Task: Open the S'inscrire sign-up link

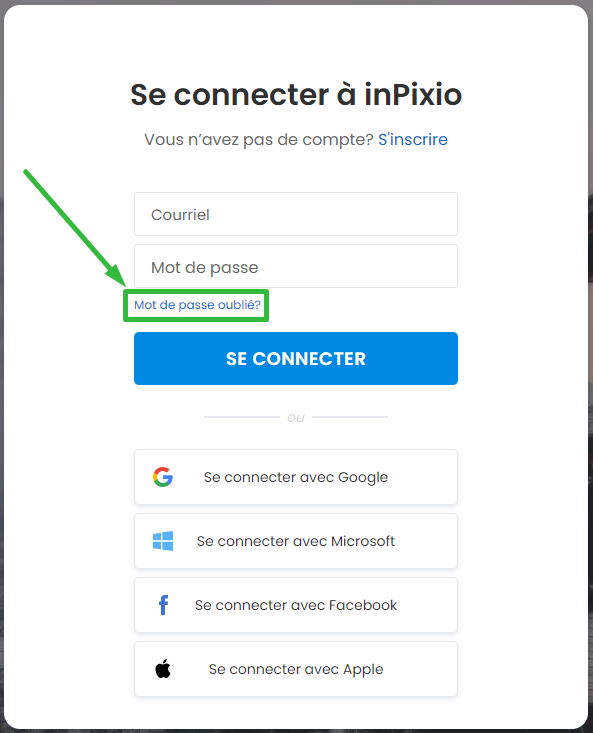Action: pyautogui.click(x=413, y=139)
